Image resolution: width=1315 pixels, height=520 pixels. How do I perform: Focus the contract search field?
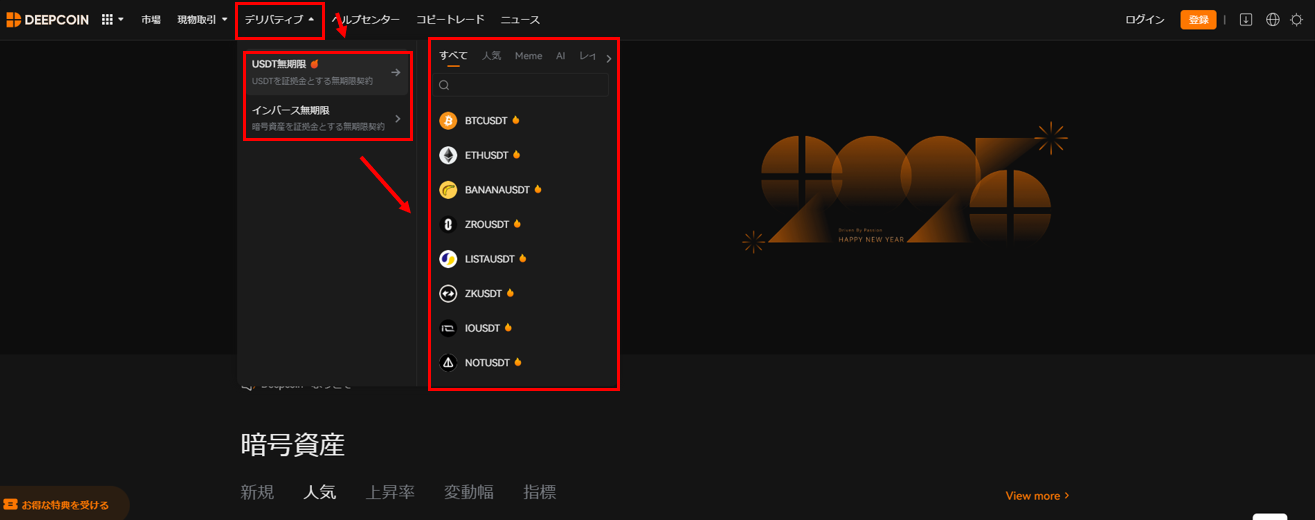coord(523,85)
